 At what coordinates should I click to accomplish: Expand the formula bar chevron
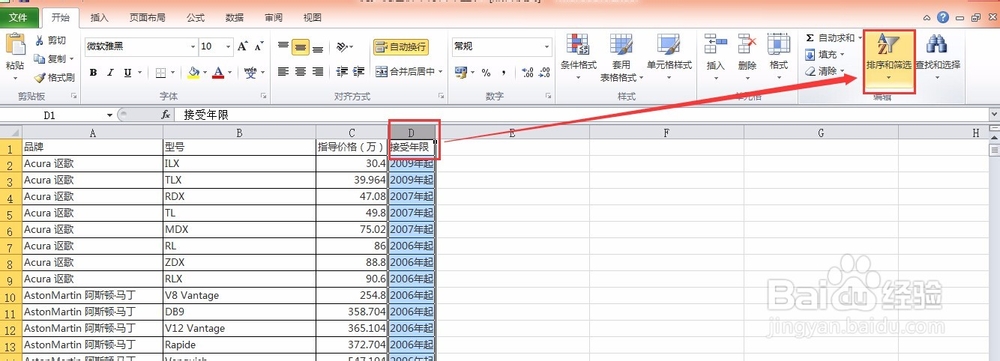point(994,115)
